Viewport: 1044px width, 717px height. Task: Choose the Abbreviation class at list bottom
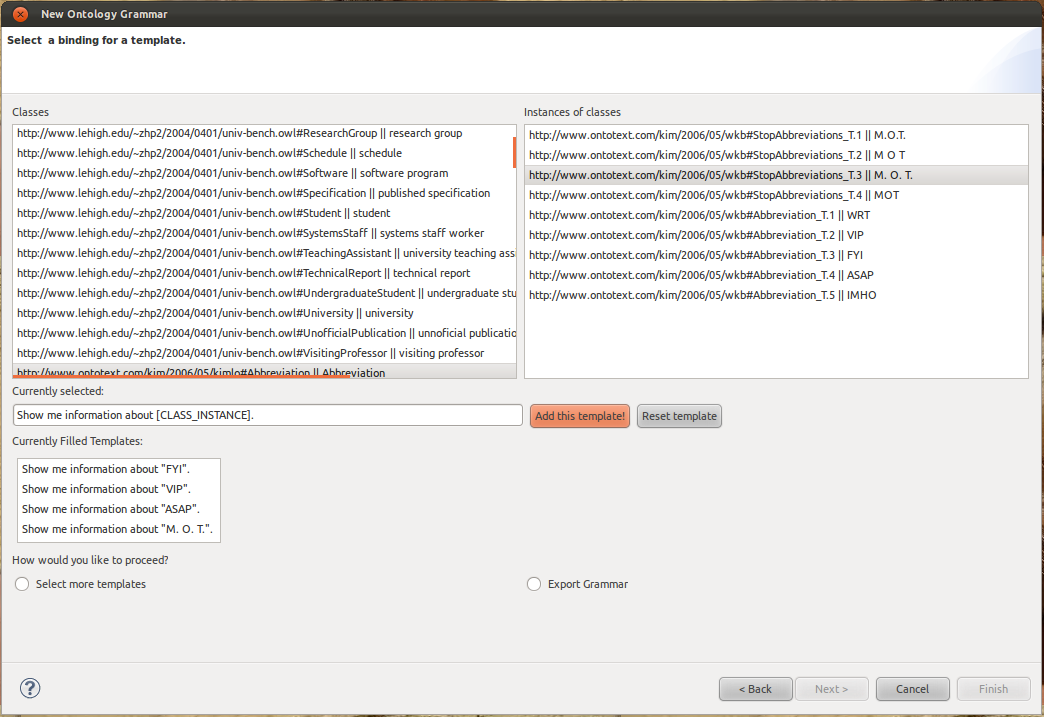click(x=200, y=372)
